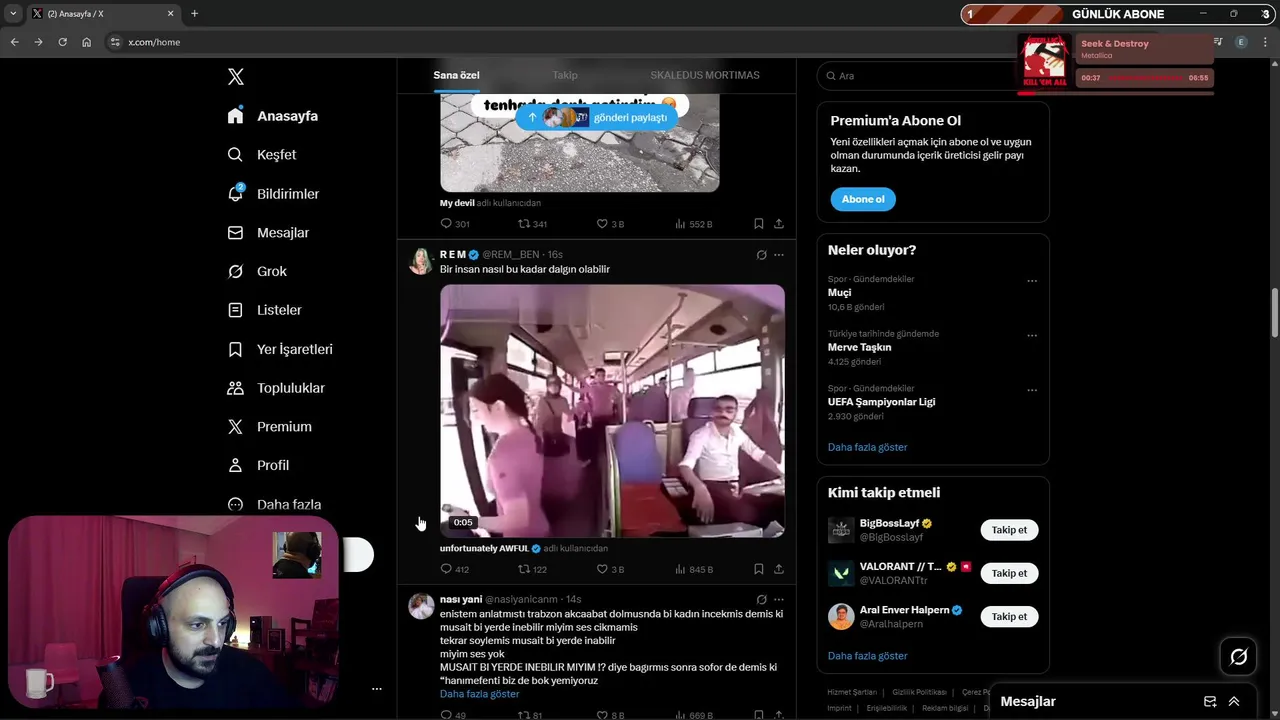Play the bus video thumbnail

[x=612, y=411]
